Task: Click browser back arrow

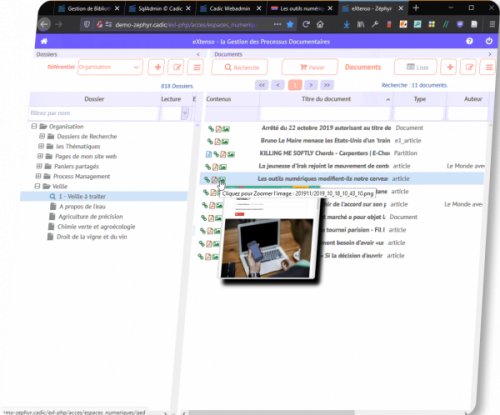Action: click(44, 24)
